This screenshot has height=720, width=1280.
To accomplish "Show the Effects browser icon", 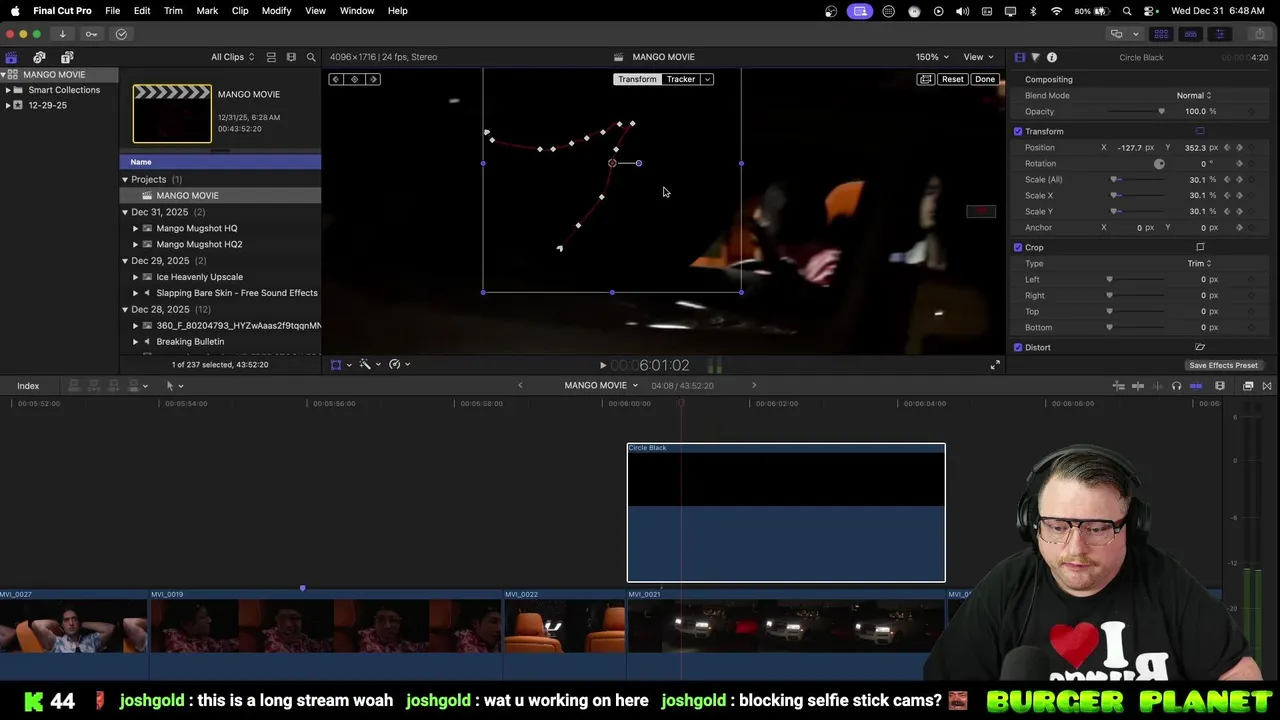I will (1248, 386).
